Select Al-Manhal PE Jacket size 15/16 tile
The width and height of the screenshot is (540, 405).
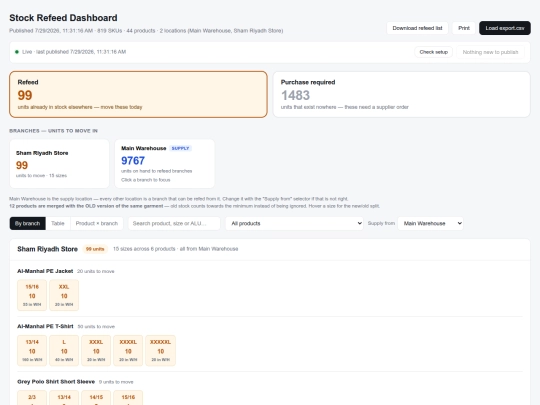32,295
